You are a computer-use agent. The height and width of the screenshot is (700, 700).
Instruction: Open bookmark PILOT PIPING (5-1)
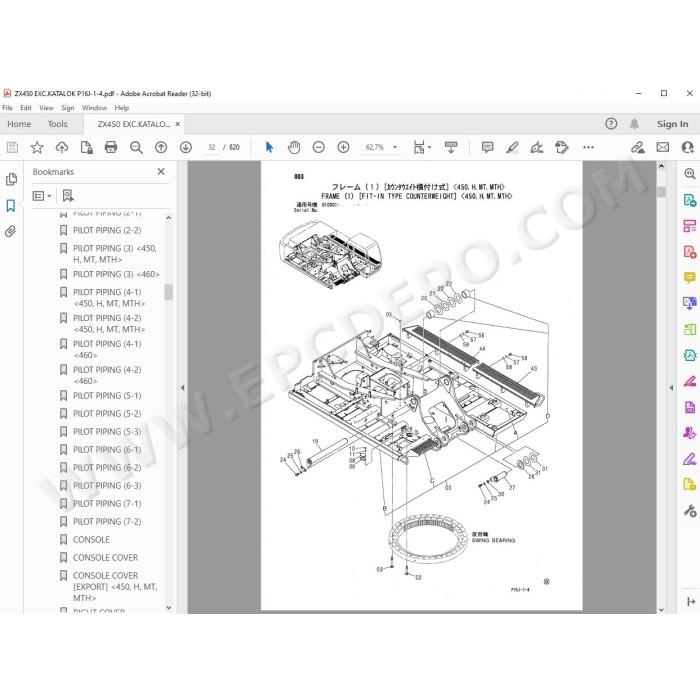(107, 396)
